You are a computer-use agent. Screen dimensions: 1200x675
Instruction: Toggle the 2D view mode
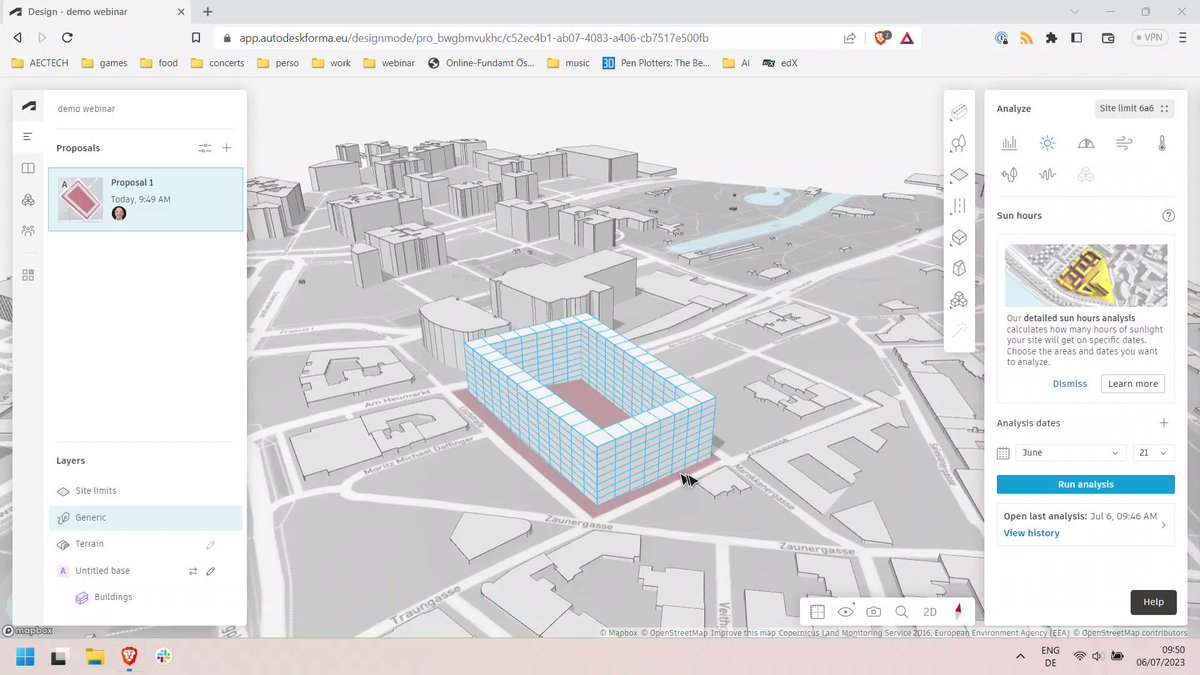pyautogui.click(x=930, y=611)
